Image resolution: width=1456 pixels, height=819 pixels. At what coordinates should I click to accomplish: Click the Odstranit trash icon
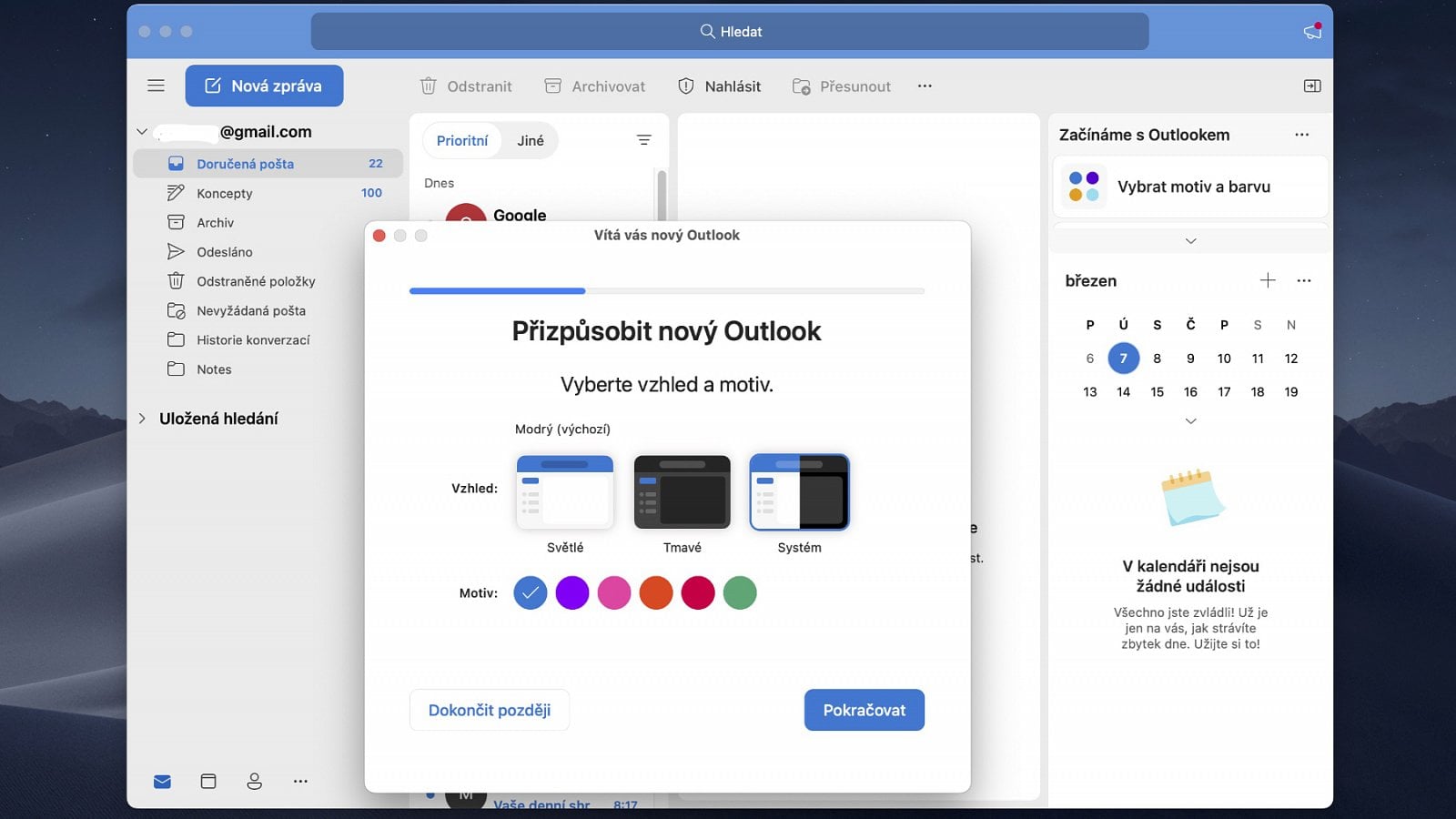429,86
